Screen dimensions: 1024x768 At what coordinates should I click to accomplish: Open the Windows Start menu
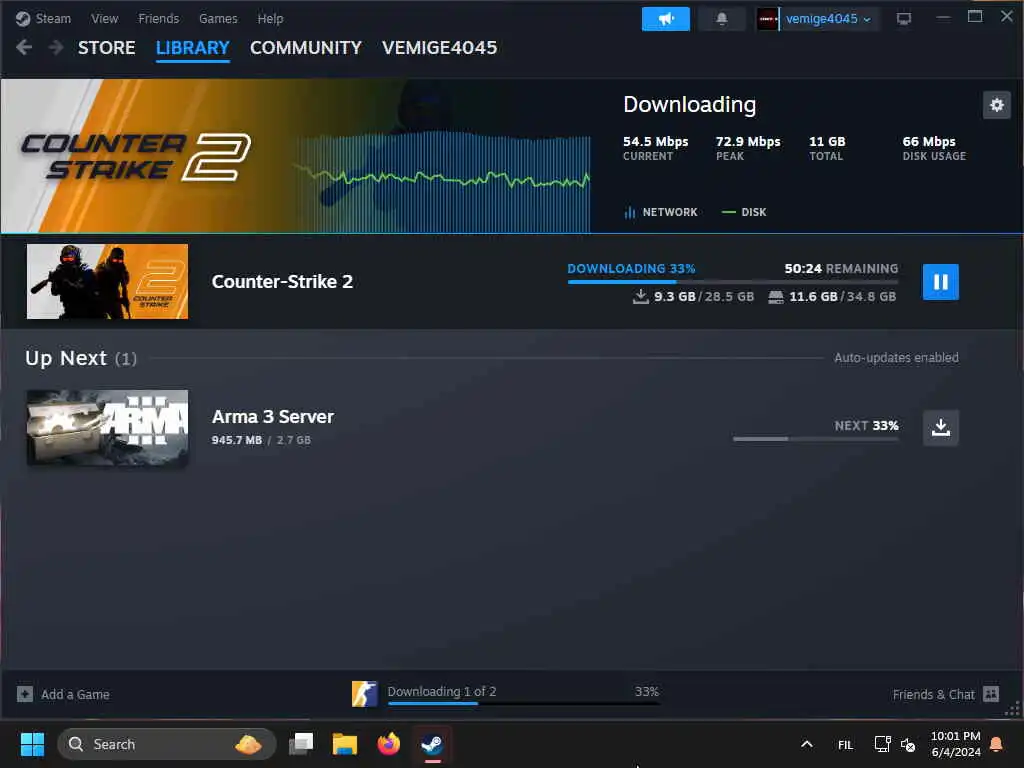point(32,744)
